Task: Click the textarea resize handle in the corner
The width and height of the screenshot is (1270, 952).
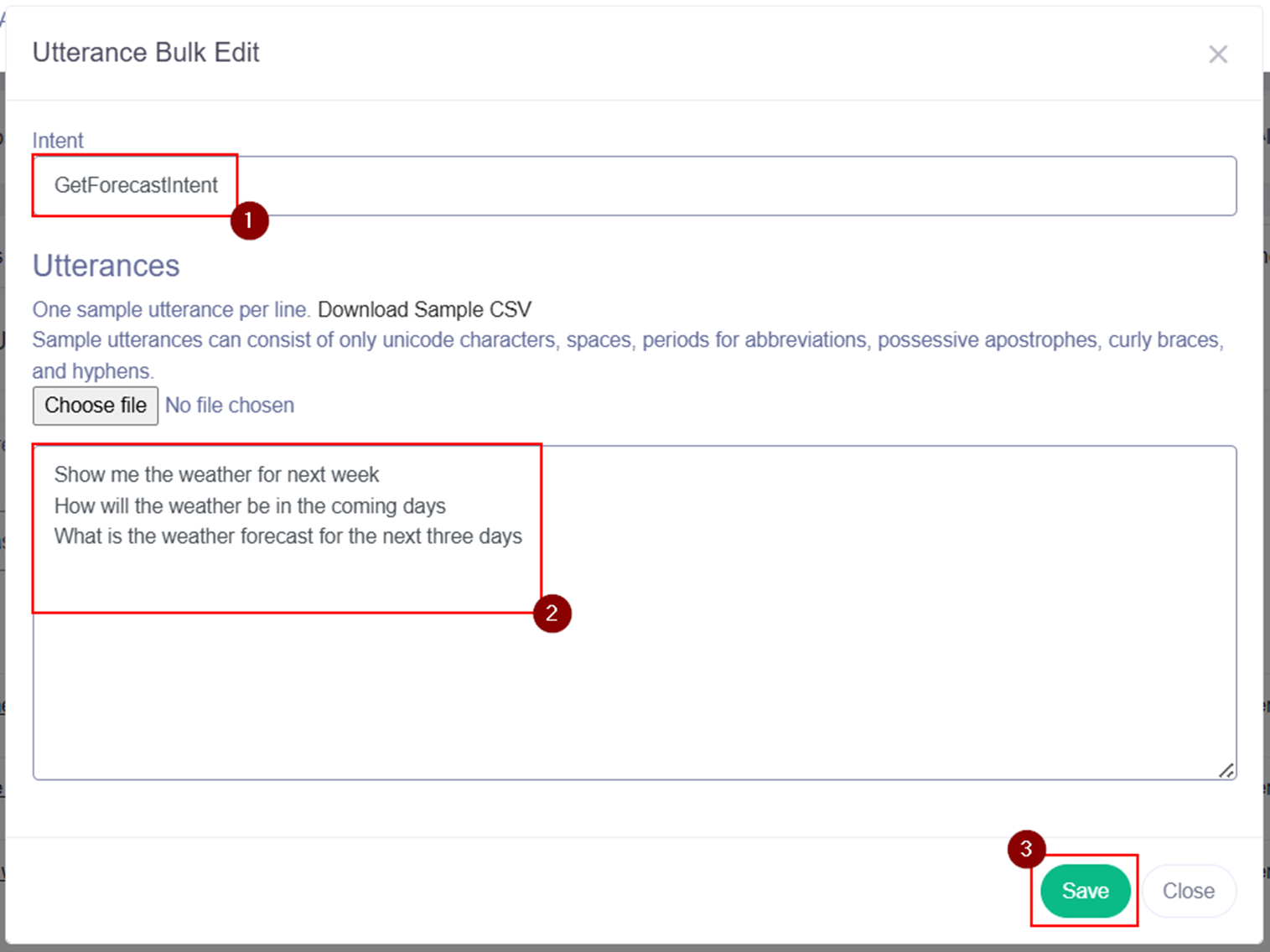Action: pyautogui.click(x=1226, y=770)
